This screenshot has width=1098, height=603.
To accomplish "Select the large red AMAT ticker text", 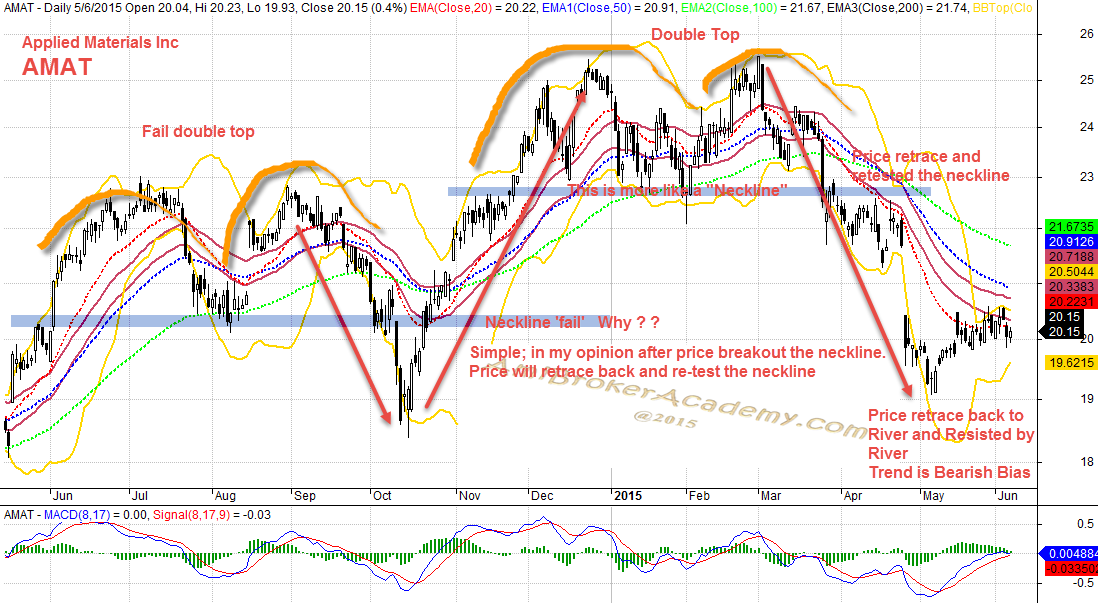I will pyautogui.click(x=57, y=67).
